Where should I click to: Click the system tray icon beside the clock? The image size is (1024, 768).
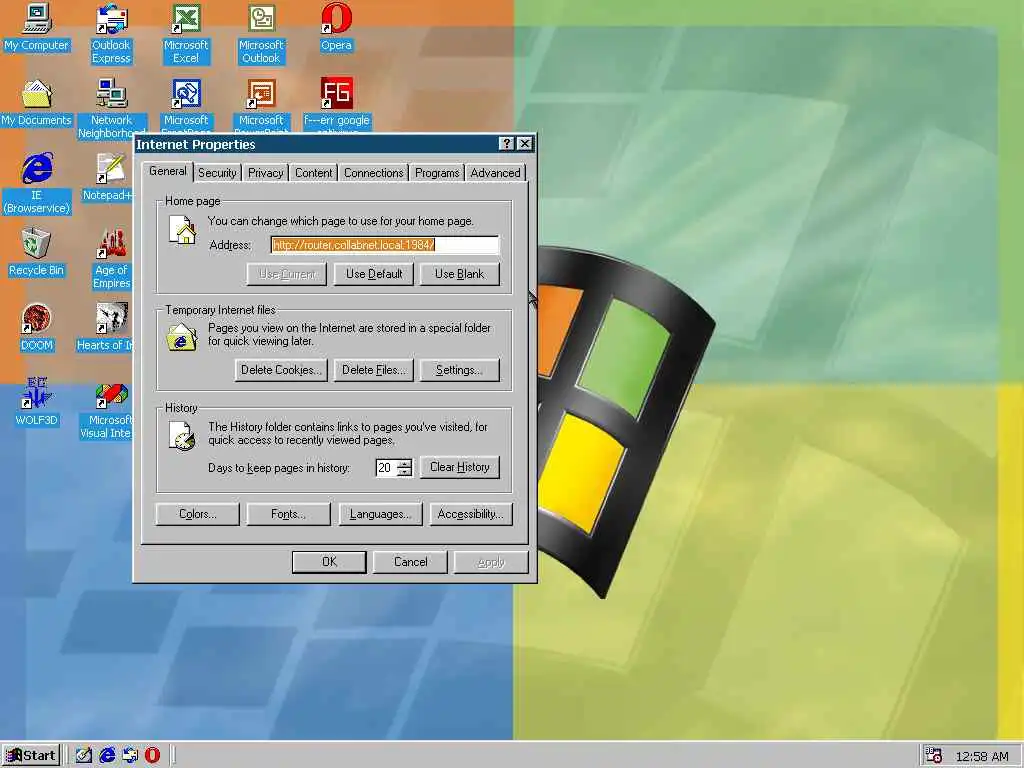pyautogui.click(x=934, y=756)
